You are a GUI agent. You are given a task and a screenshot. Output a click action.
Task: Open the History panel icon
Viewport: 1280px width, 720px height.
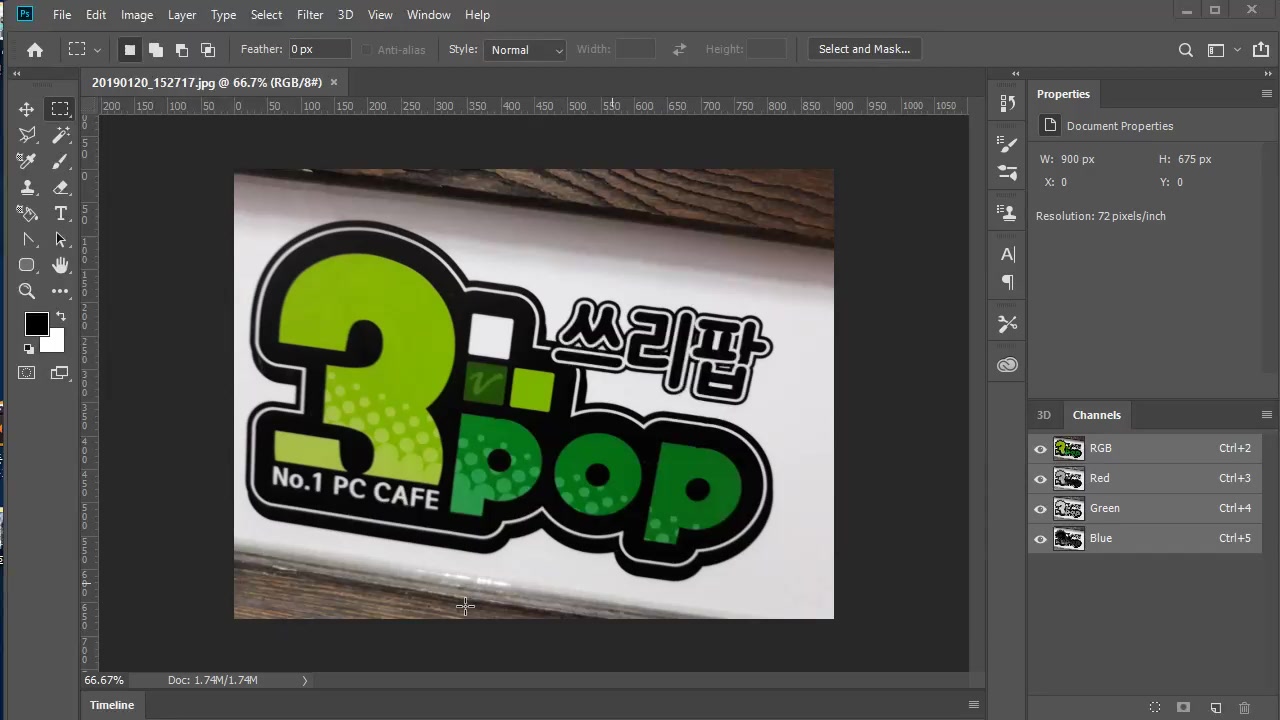click(1007, 103)
